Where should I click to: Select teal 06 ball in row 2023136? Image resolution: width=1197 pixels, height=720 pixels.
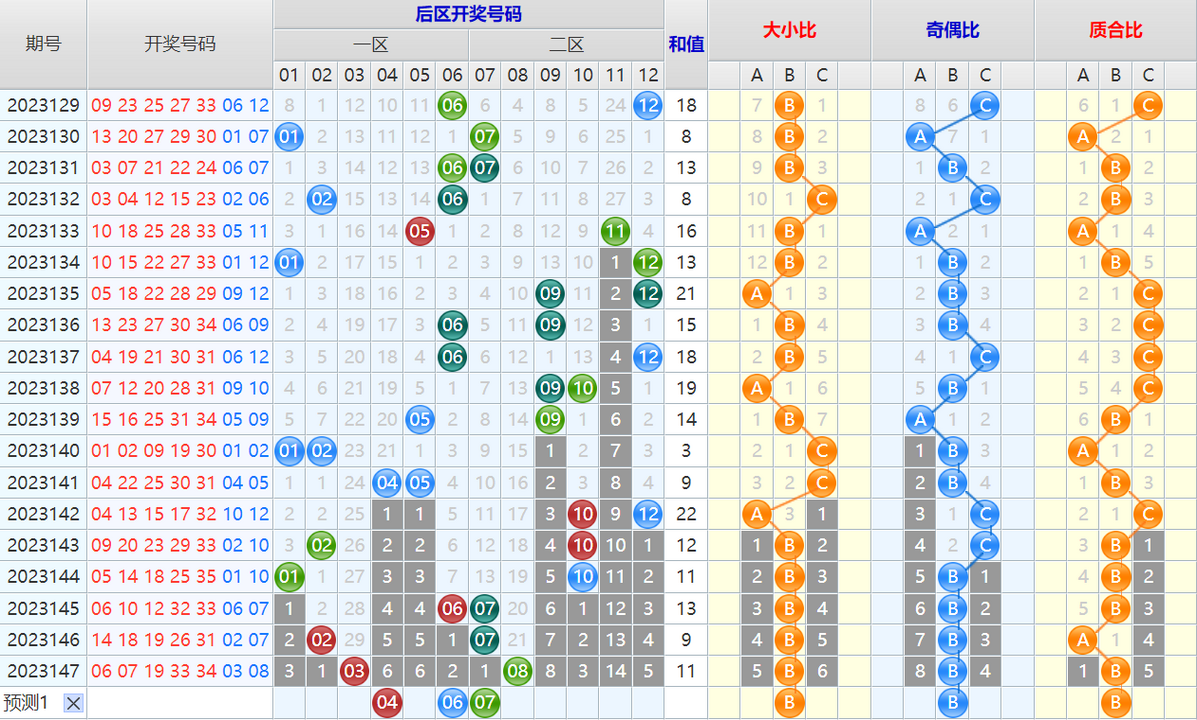coord(452,325)
